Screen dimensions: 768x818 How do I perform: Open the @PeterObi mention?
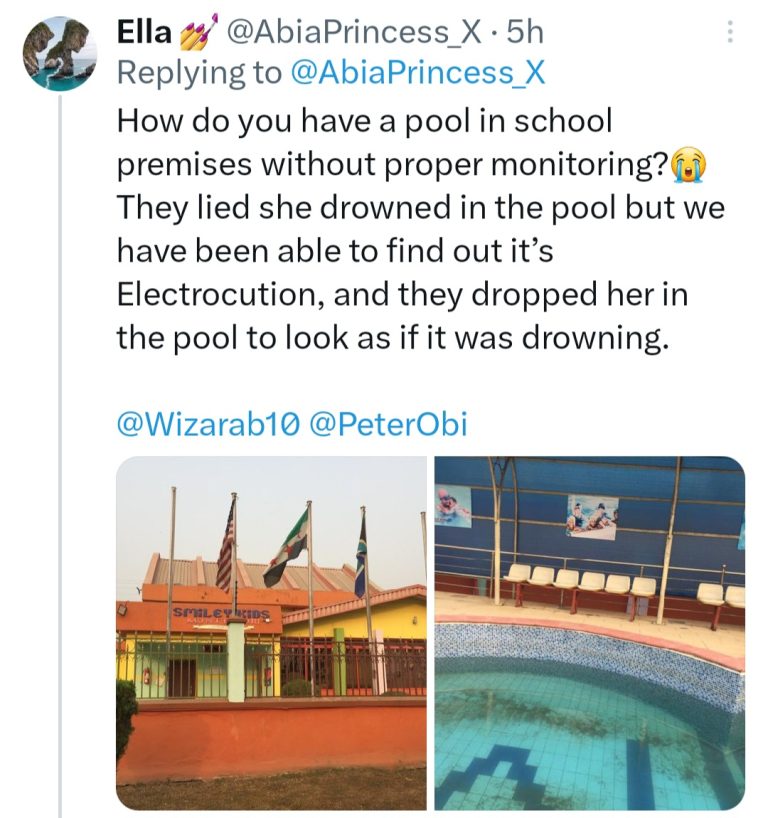pyautogui.click(x=392, y=424)
